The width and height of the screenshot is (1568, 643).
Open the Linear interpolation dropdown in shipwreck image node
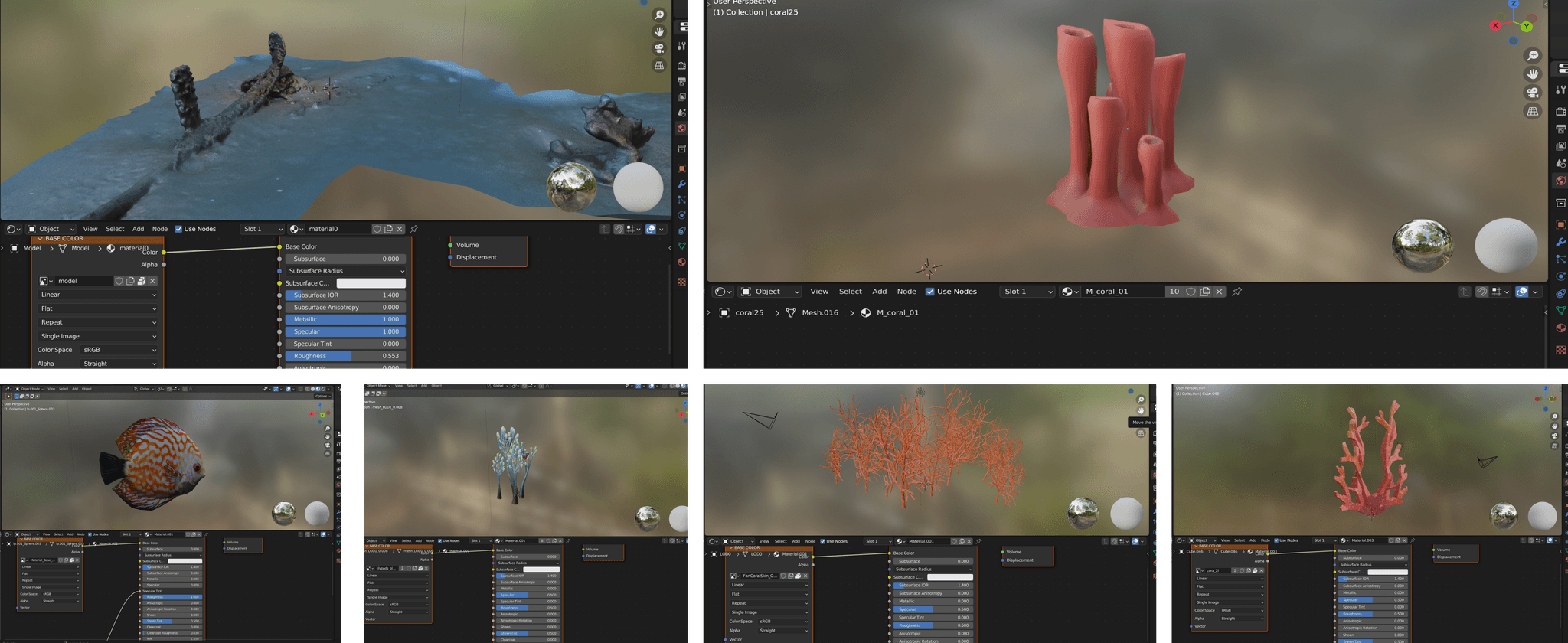point(97,295)
